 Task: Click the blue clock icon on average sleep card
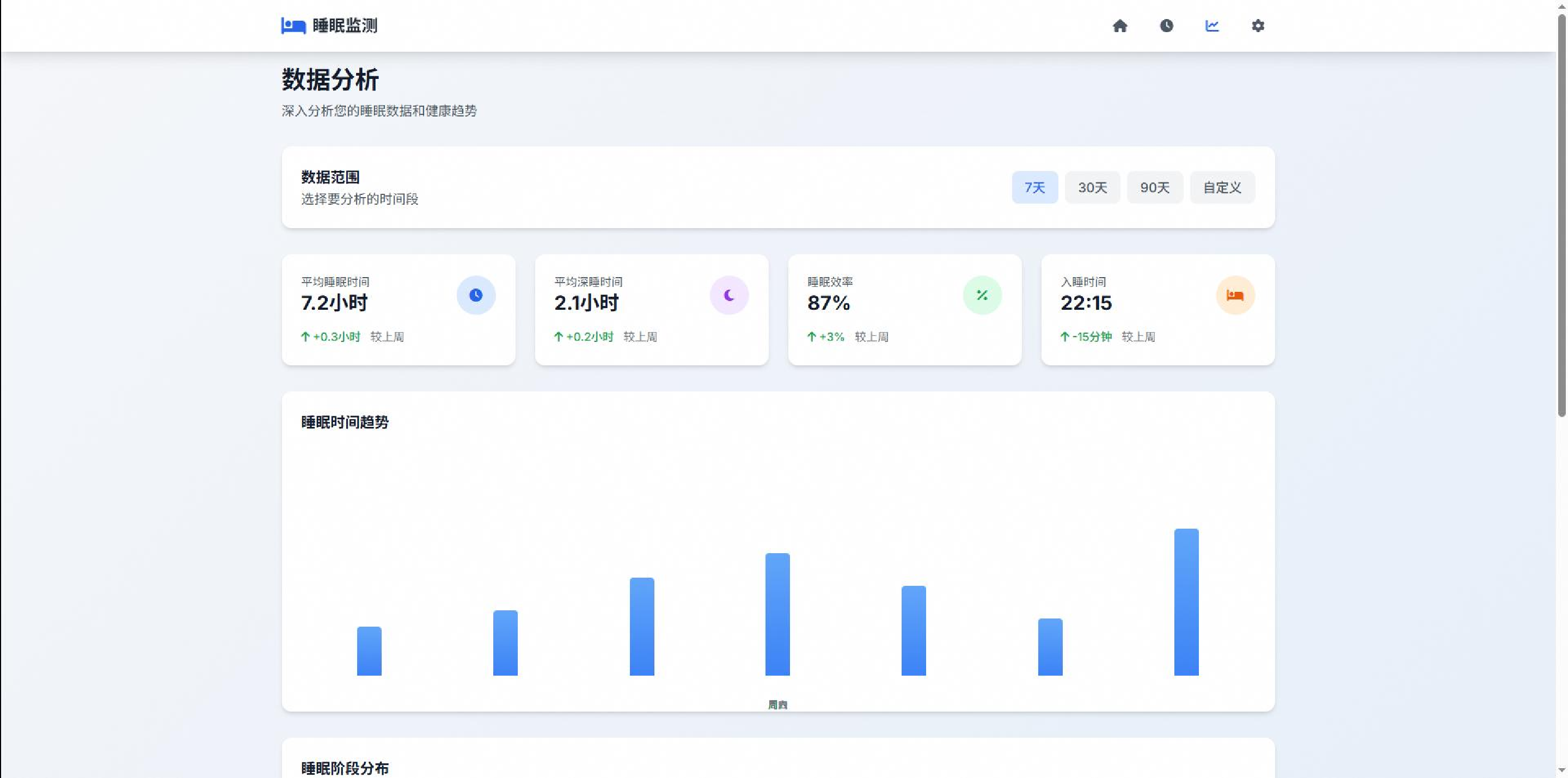click(476, 295)
